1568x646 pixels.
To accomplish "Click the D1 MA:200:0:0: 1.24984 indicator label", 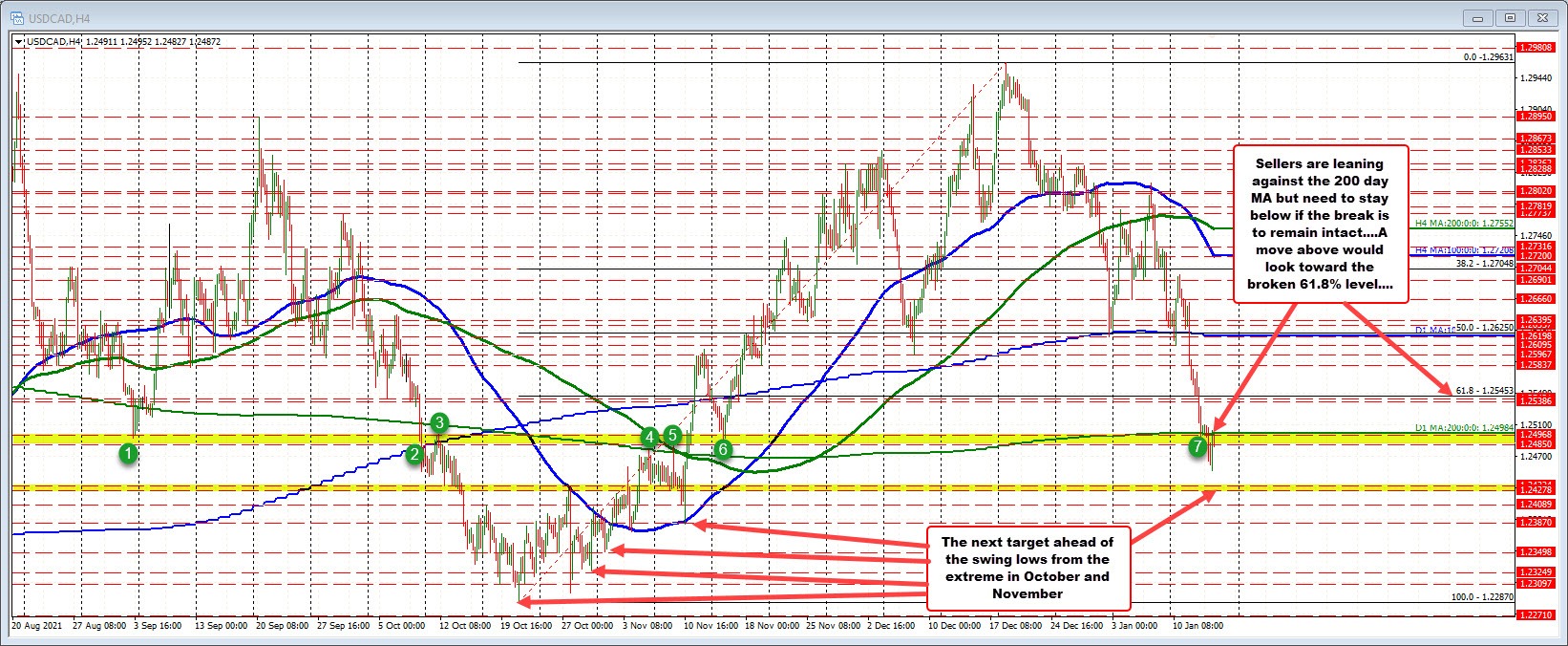I will tap(1465, 428).
